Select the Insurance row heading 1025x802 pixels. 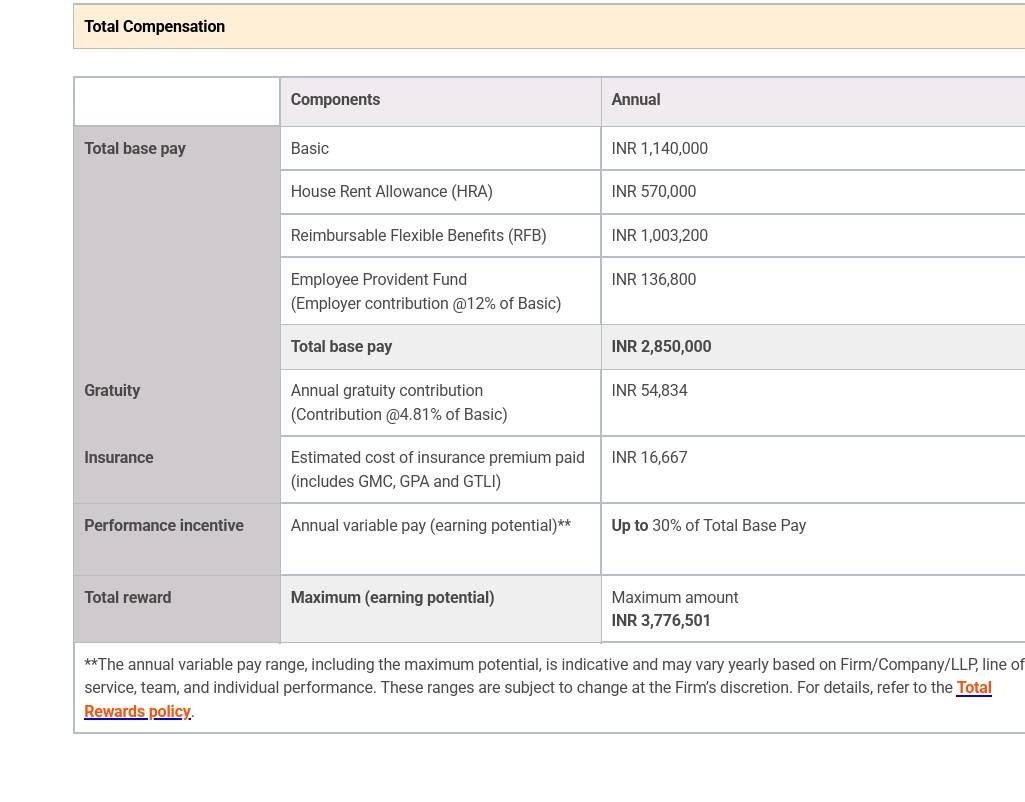pyautogui.click(x=118, y=458)
